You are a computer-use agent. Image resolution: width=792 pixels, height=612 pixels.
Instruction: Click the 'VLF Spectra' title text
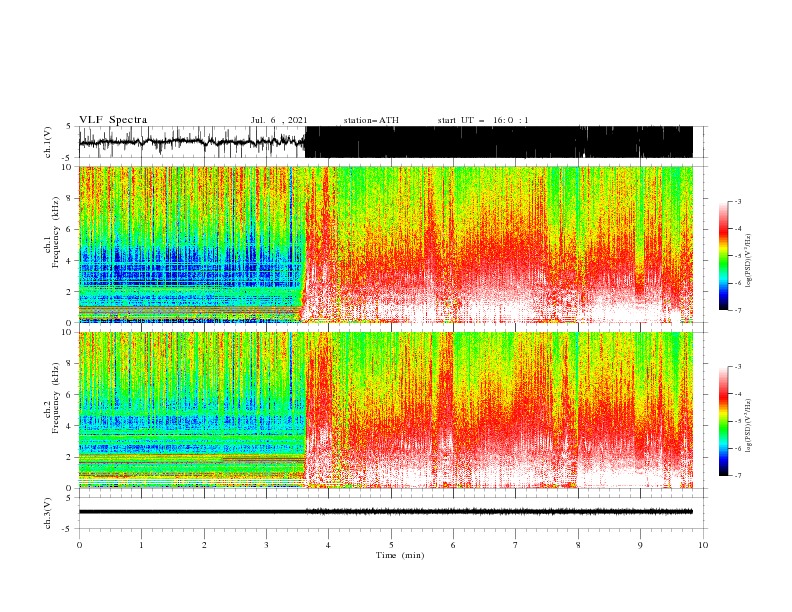(x=113, y=120)
